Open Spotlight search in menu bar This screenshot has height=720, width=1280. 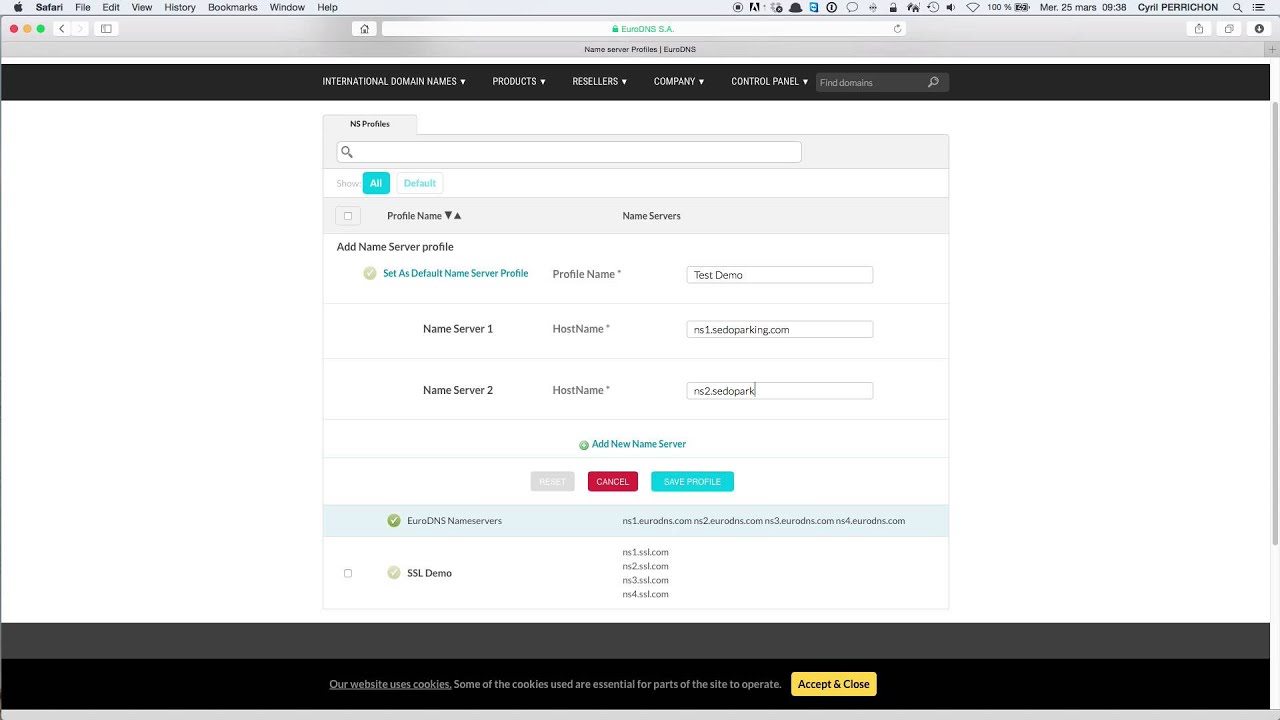pos(1237,7)
